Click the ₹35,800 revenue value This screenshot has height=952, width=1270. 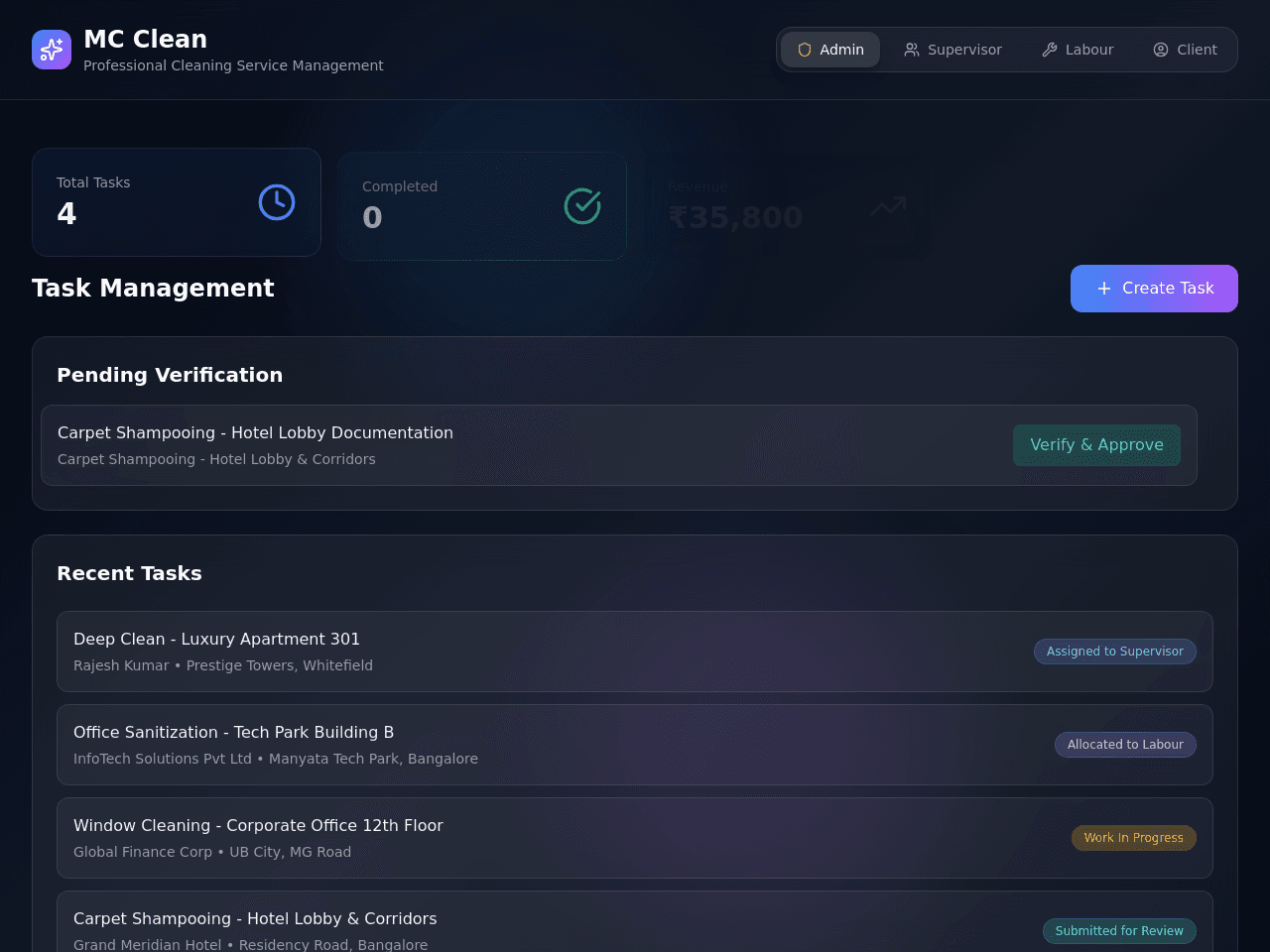click(735, 217)
